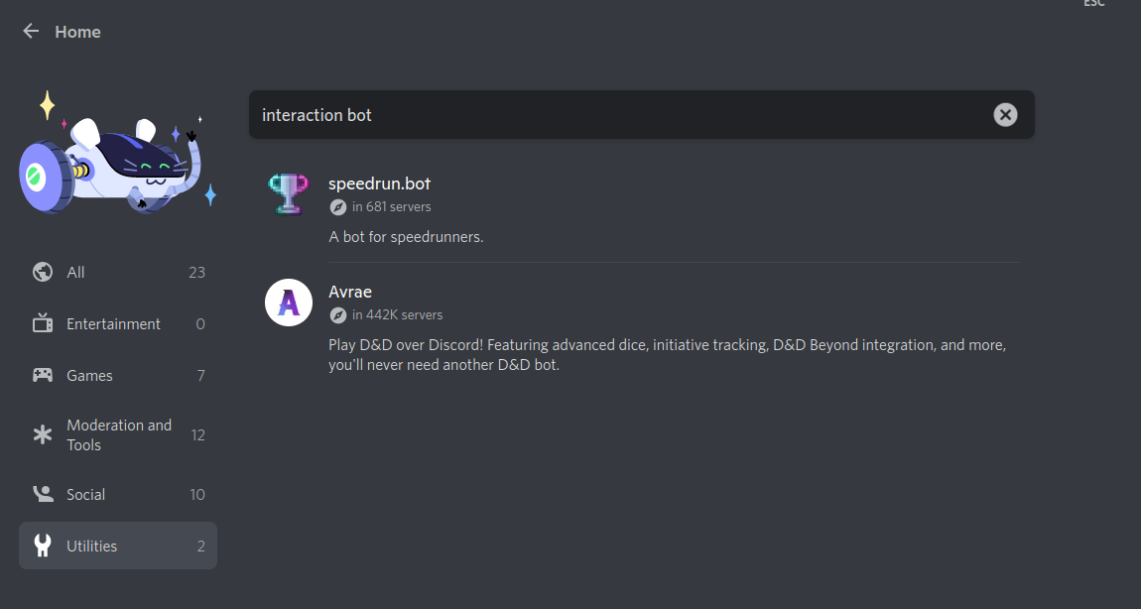The height and width of the screenshot is (609, 1141).
Task: Click the Social person icon
Action: pos(41,493)
